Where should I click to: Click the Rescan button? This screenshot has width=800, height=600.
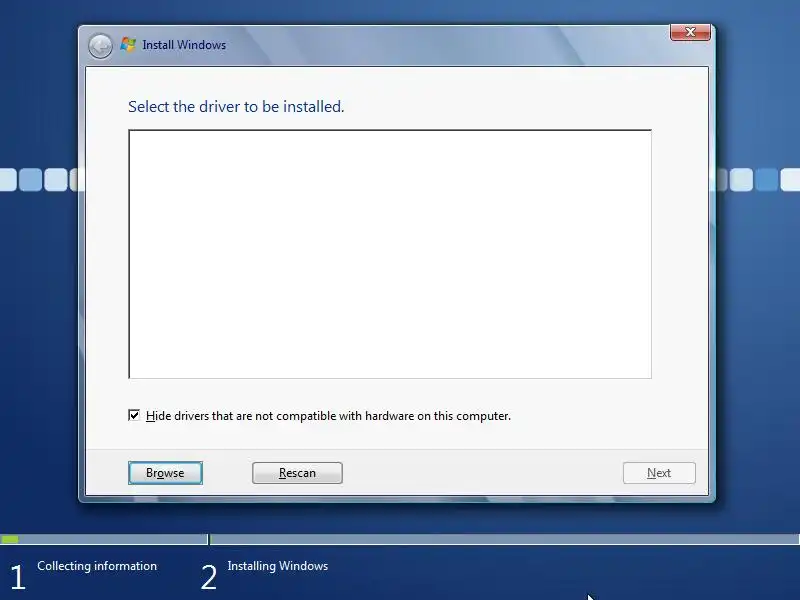[297, 473]
